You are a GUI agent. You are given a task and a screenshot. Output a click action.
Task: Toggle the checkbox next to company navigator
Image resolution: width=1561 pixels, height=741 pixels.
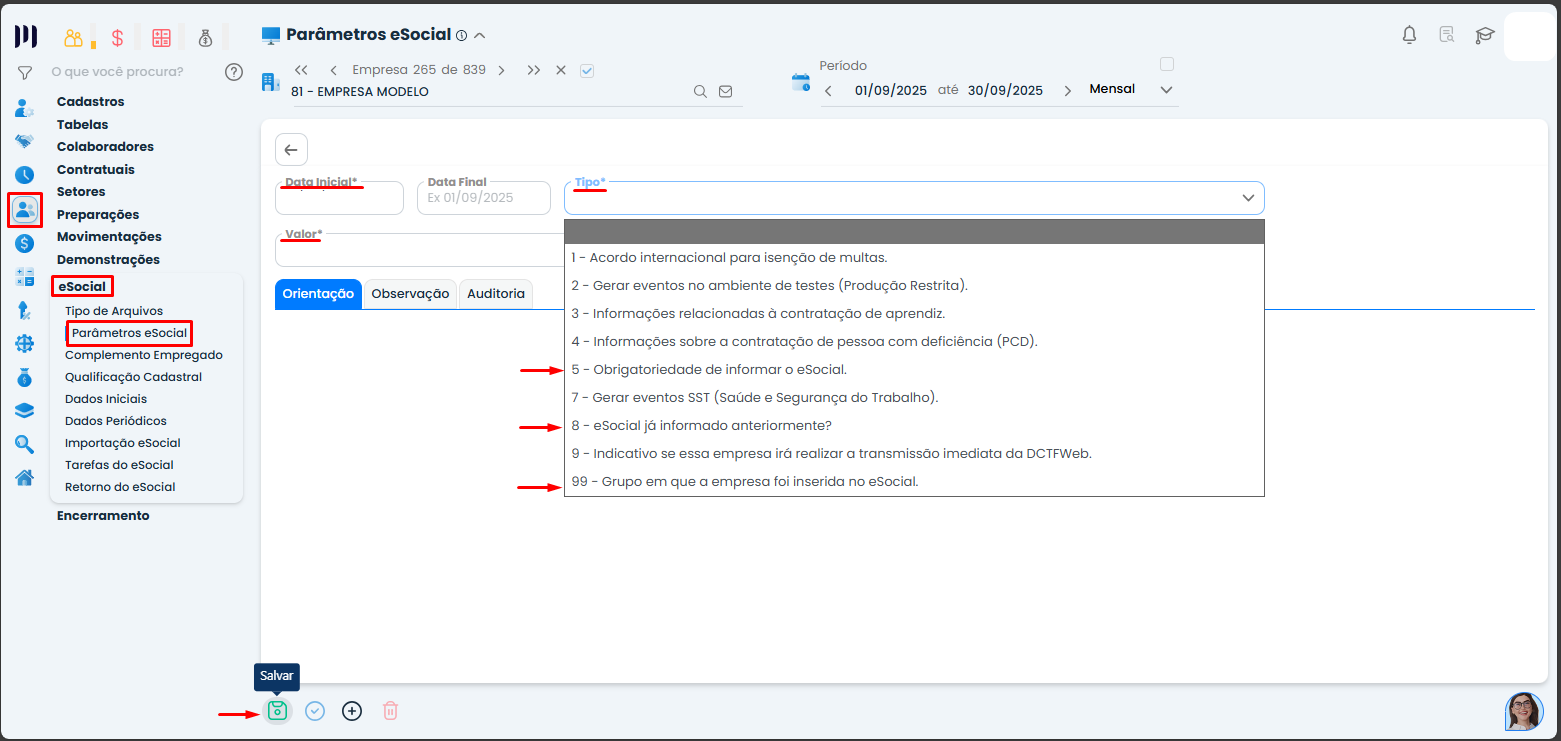click(587, 70)
